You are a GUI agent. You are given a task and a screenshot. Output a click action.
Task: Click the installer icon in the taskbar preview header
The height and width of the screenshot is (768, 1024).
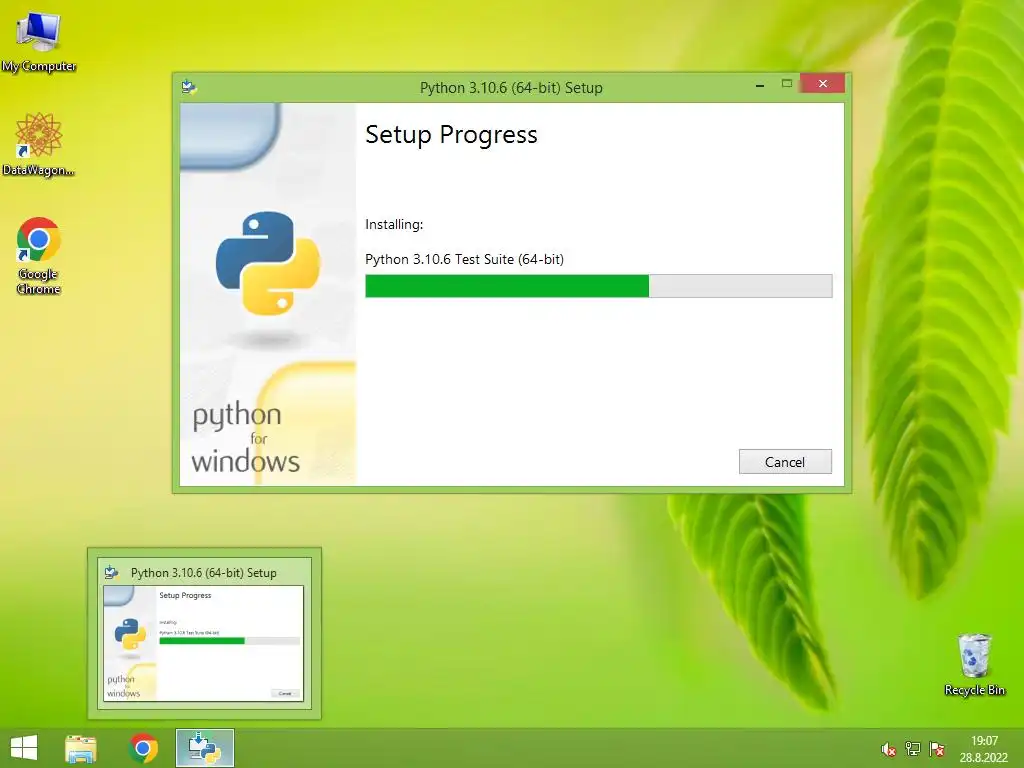pos(112,573)
